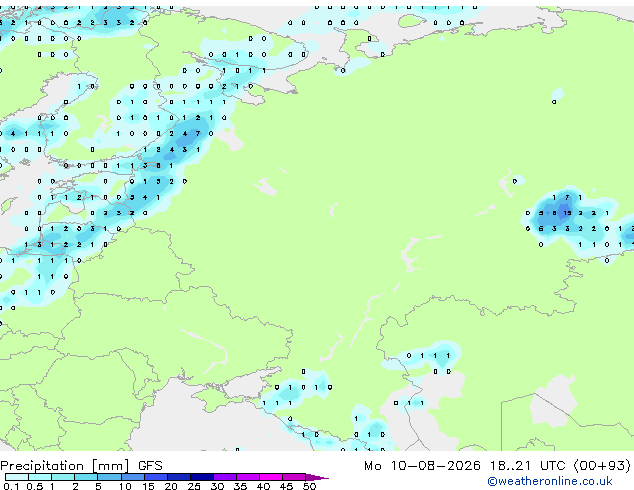Viewport: 634px width, 490px height.
Task: Click the 'Precipitation [mm]' title text
Action: (65, 466)
